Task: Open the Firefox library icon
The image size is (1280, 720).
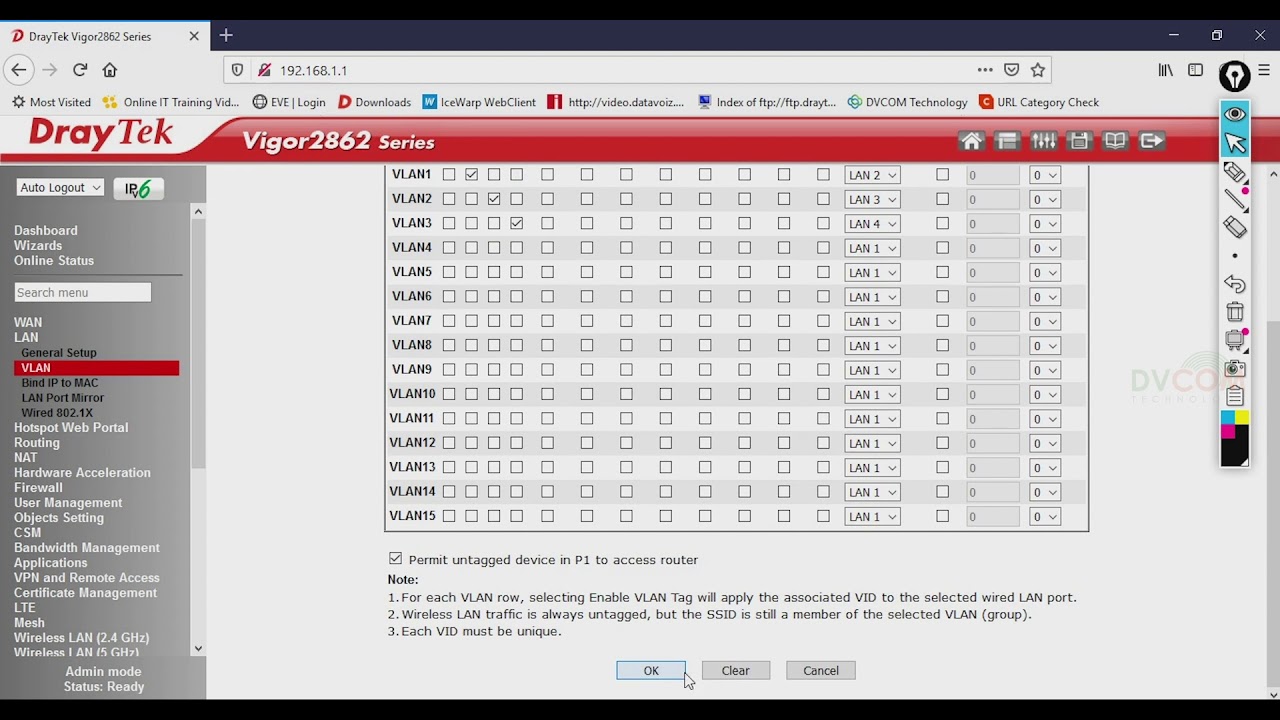Action: [1166, 70]
